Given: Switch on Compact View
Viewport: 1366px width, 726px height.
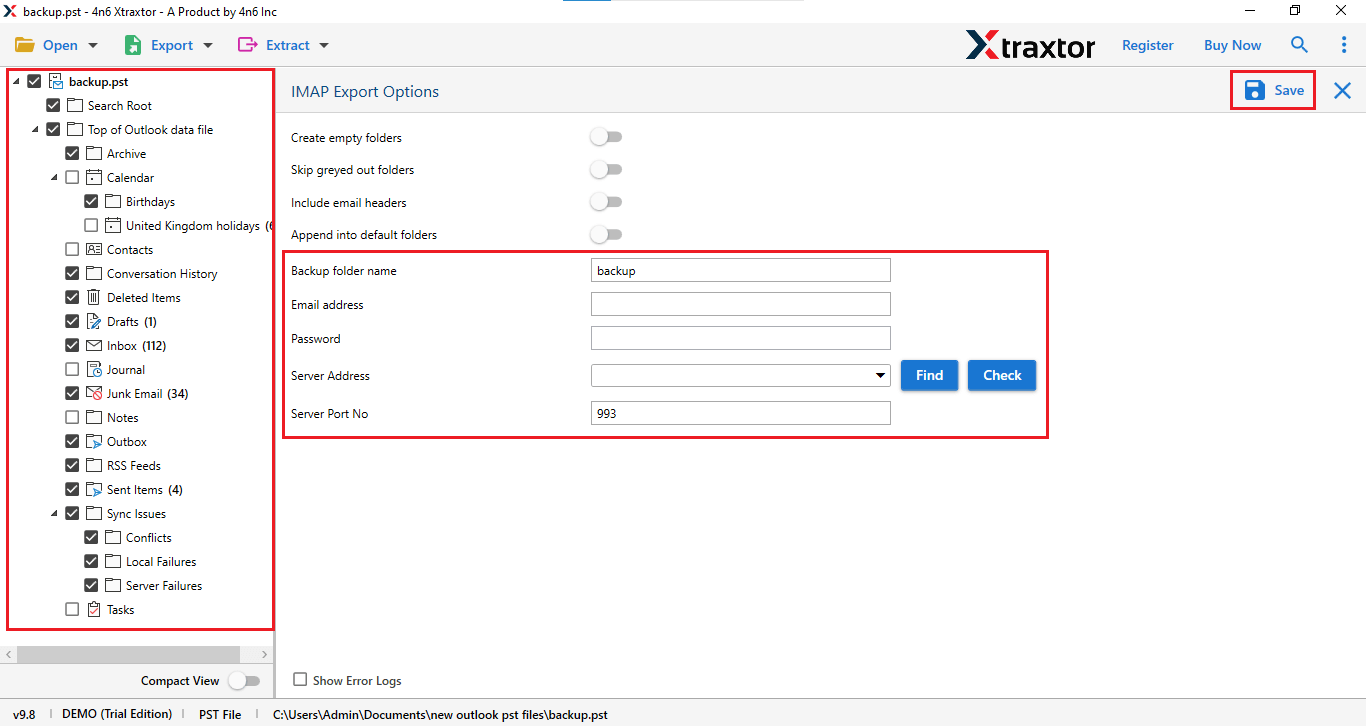Looking at the screenshot, I should click(245, 680).
